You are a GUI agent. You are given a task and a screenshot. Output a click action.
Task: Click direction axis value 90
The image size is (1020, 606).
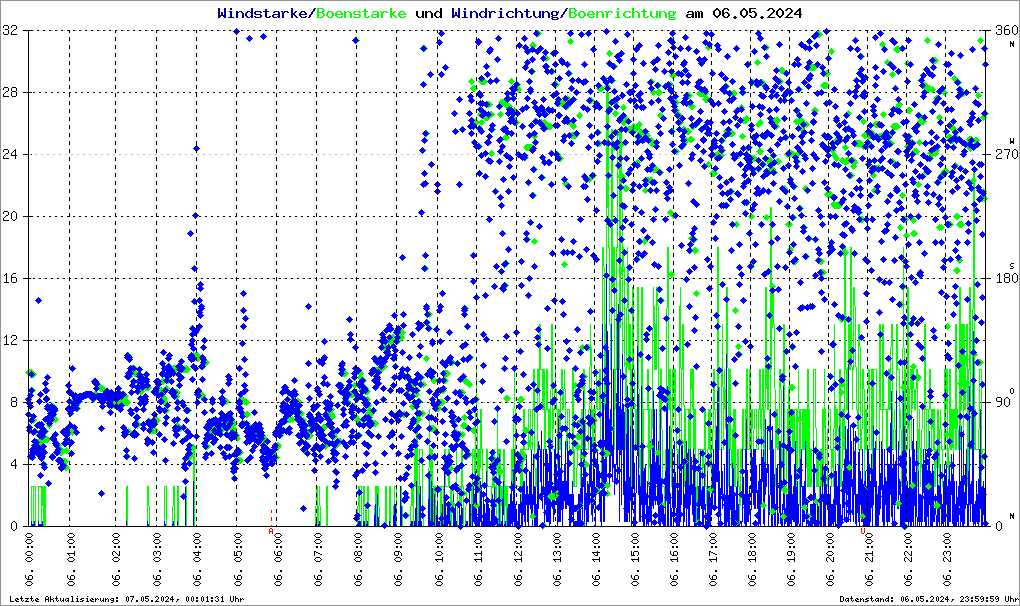[x=1002, y=402]
